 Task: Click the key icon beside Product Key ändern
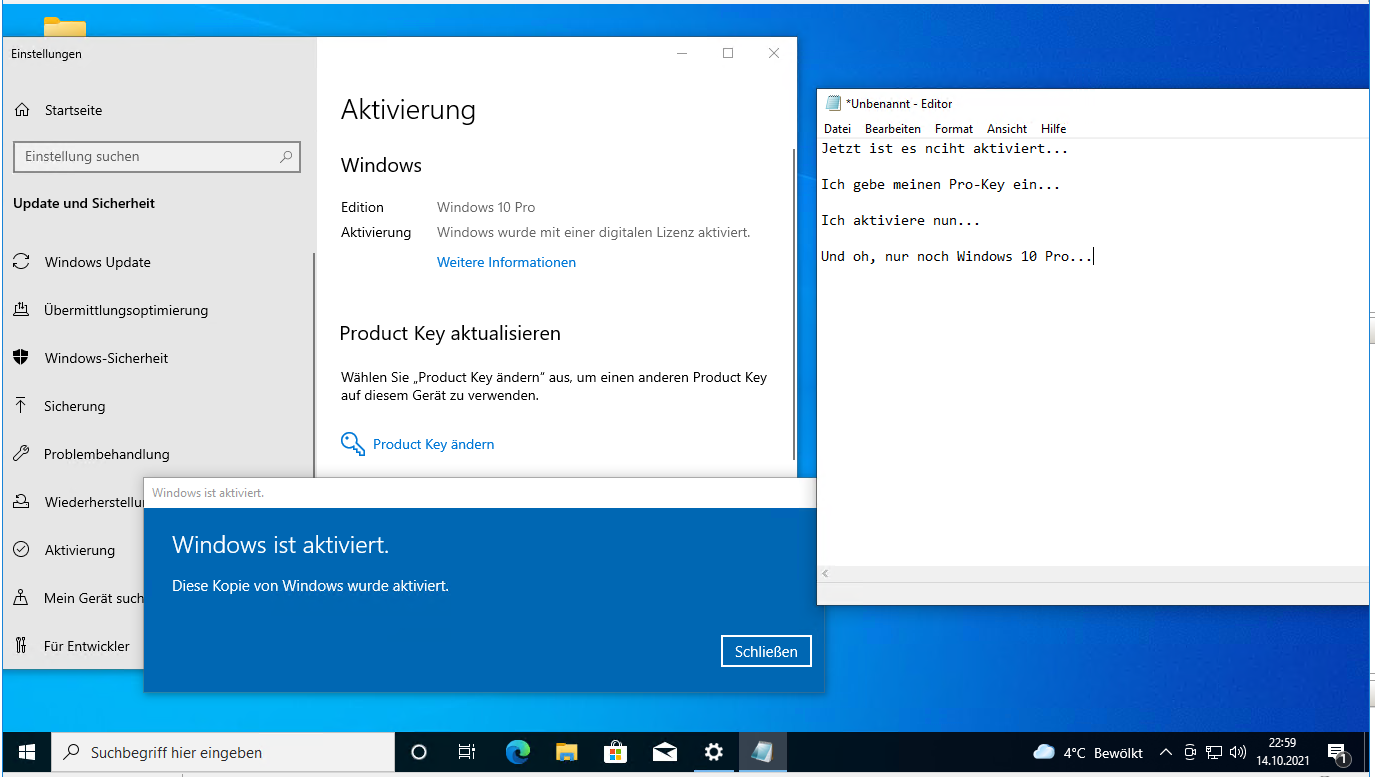pyautogui.click(x=353, y=444)
